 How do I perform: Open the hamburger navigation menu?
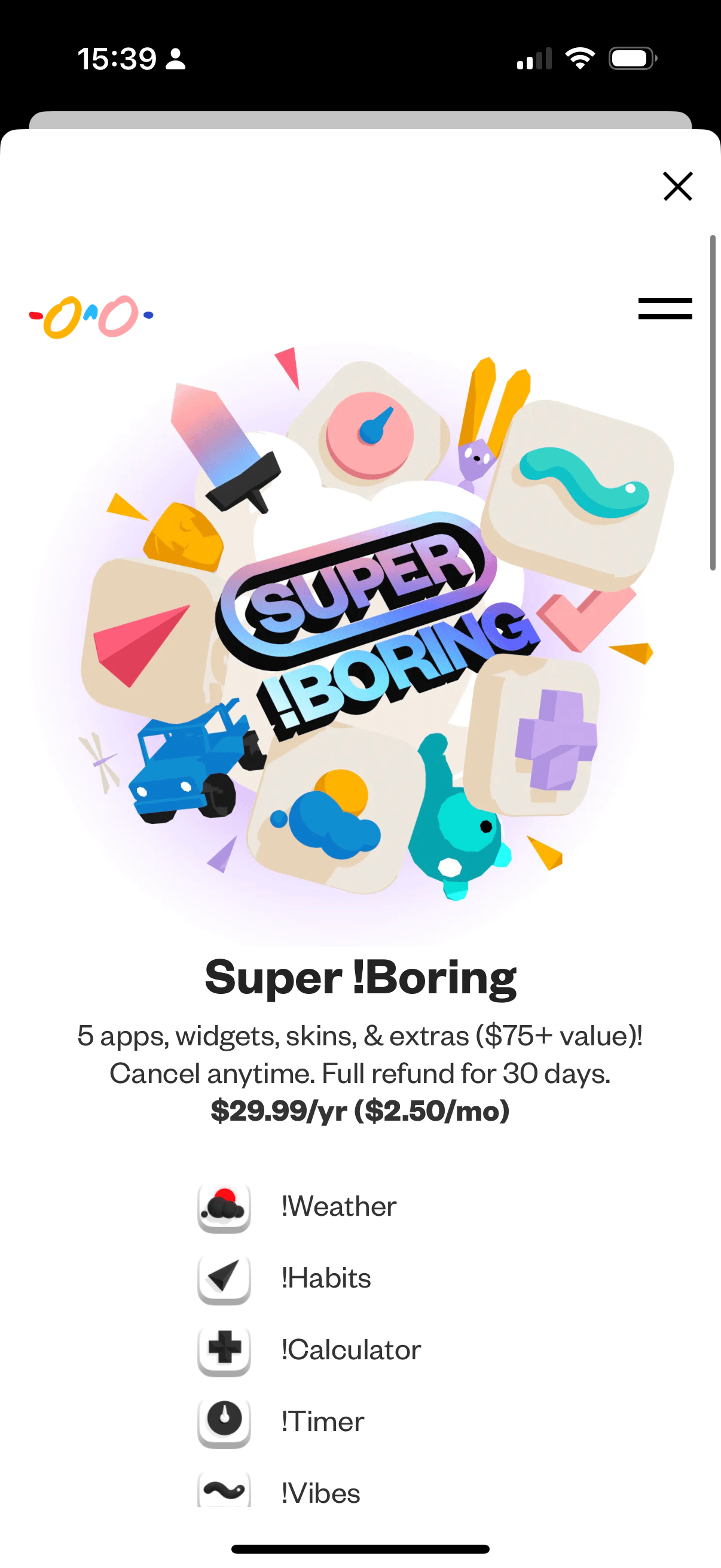point(664,309)
